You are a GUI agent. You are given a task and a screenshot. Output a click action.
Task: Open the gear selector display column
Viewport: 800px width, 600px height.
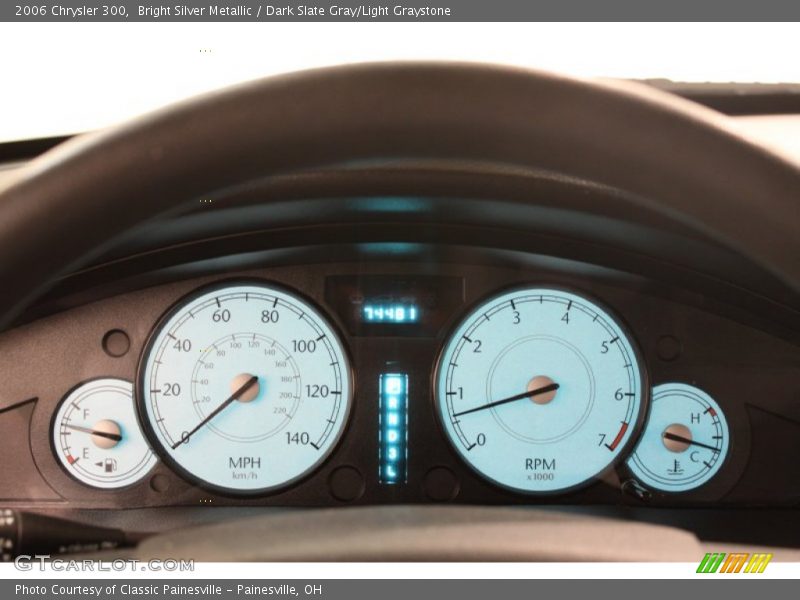click(x=393, y=425)
